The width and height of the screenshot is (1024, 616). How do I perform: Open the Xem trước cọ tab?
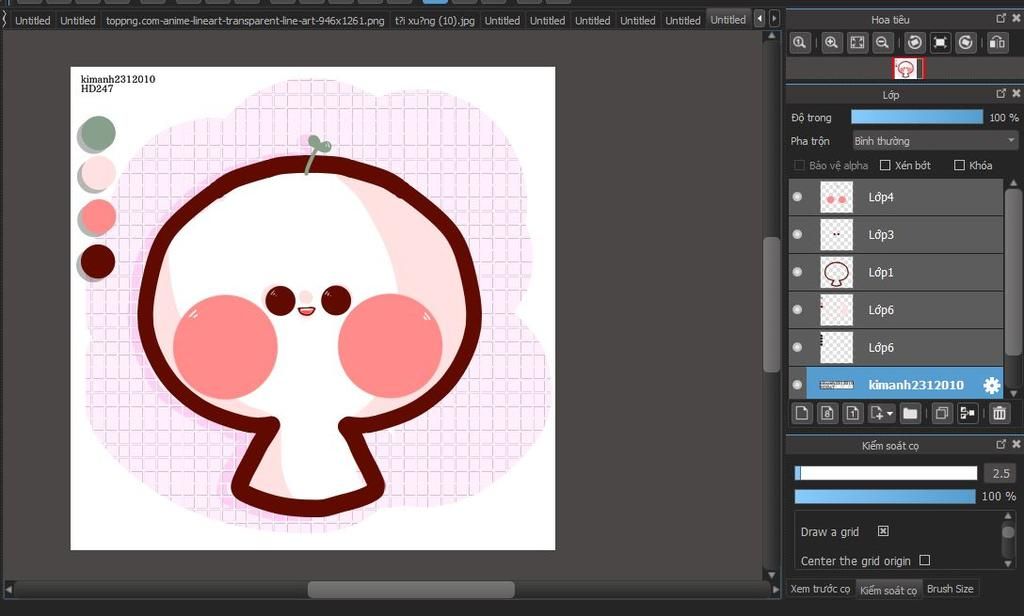820,589
